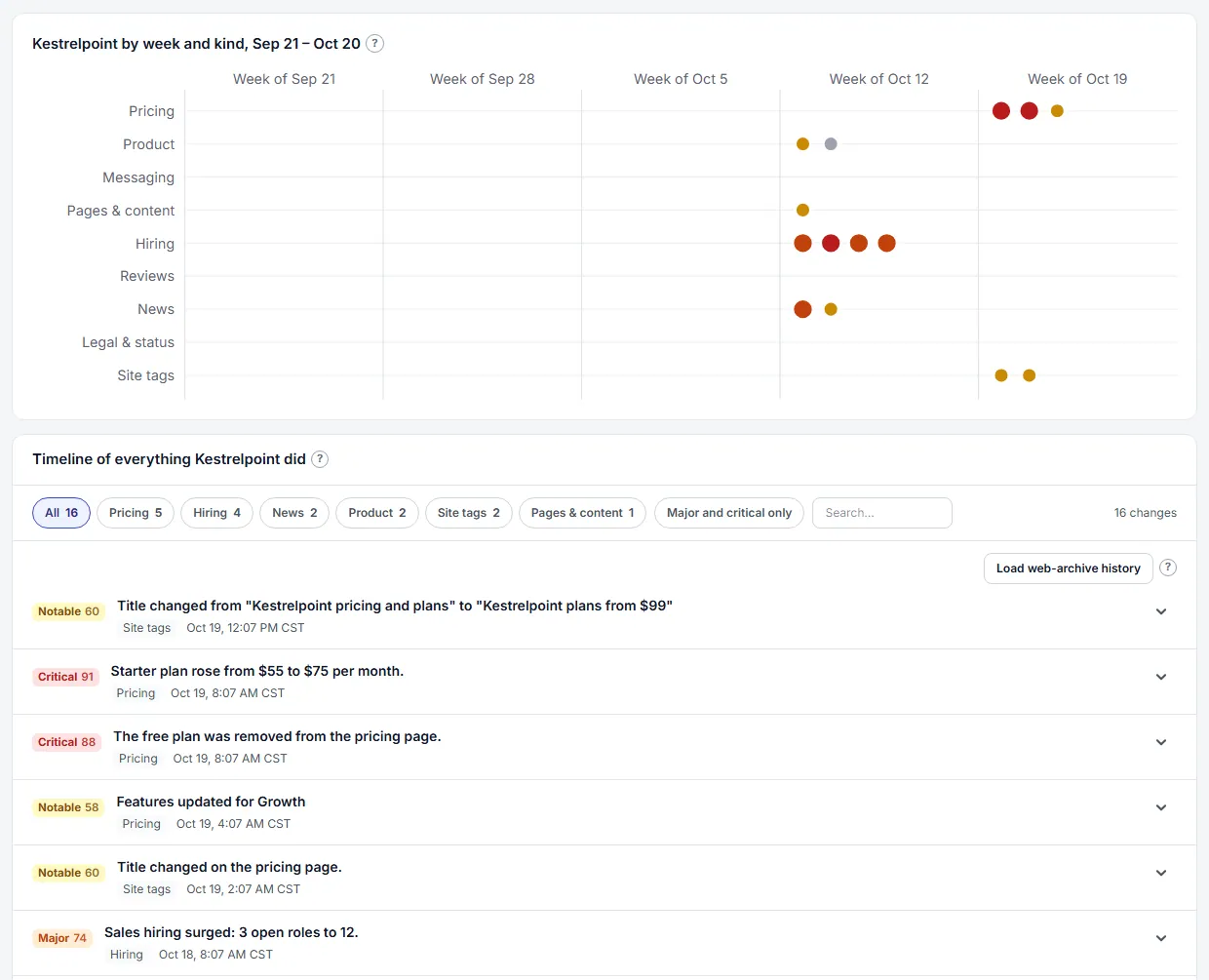
Task: Filter timeline by Site tags 2
Action: 469,513
